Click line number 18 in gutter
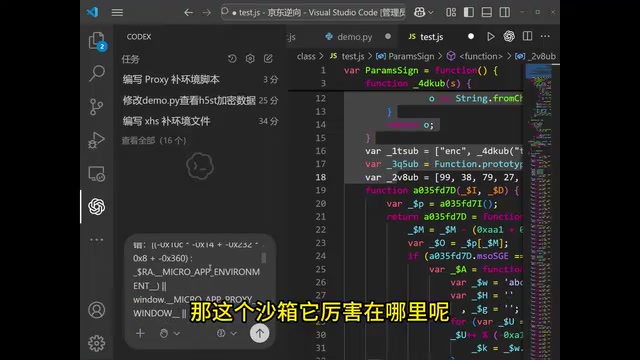 (x=321, y=177)
